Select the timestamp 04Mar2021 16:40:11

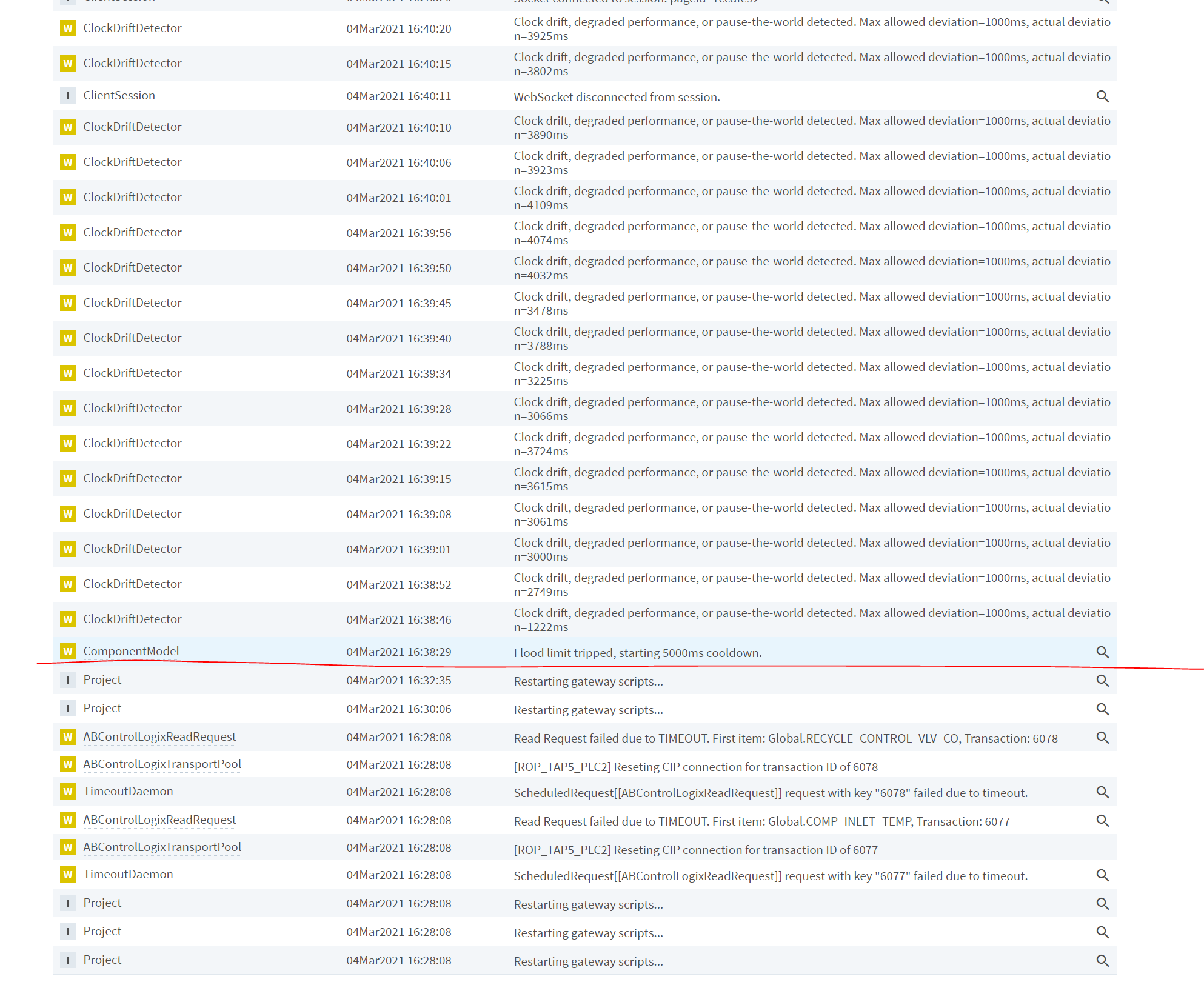coord(399,96)
